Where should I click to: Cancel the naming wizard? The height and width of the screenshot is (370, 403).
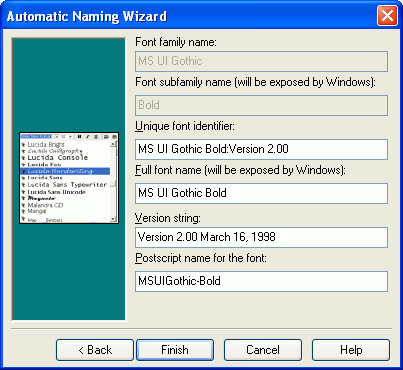[x=263, y=350]
